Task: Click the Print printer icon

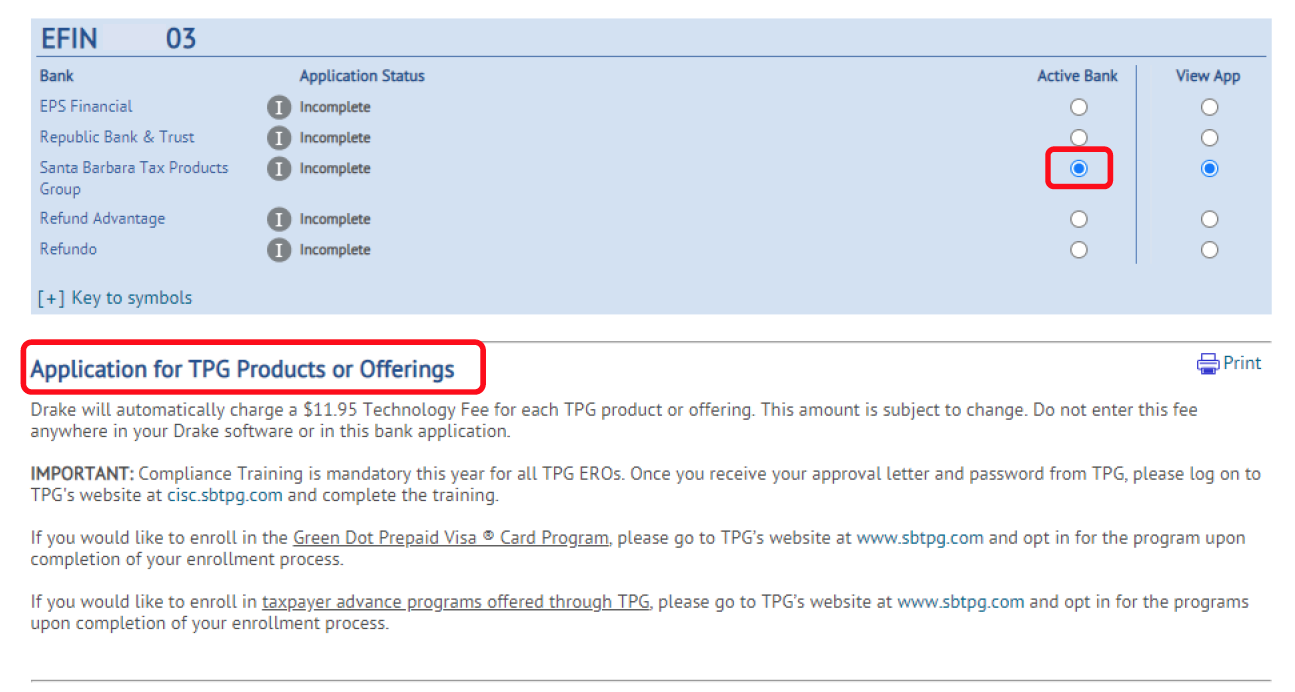Action: tap(1208, 364)
